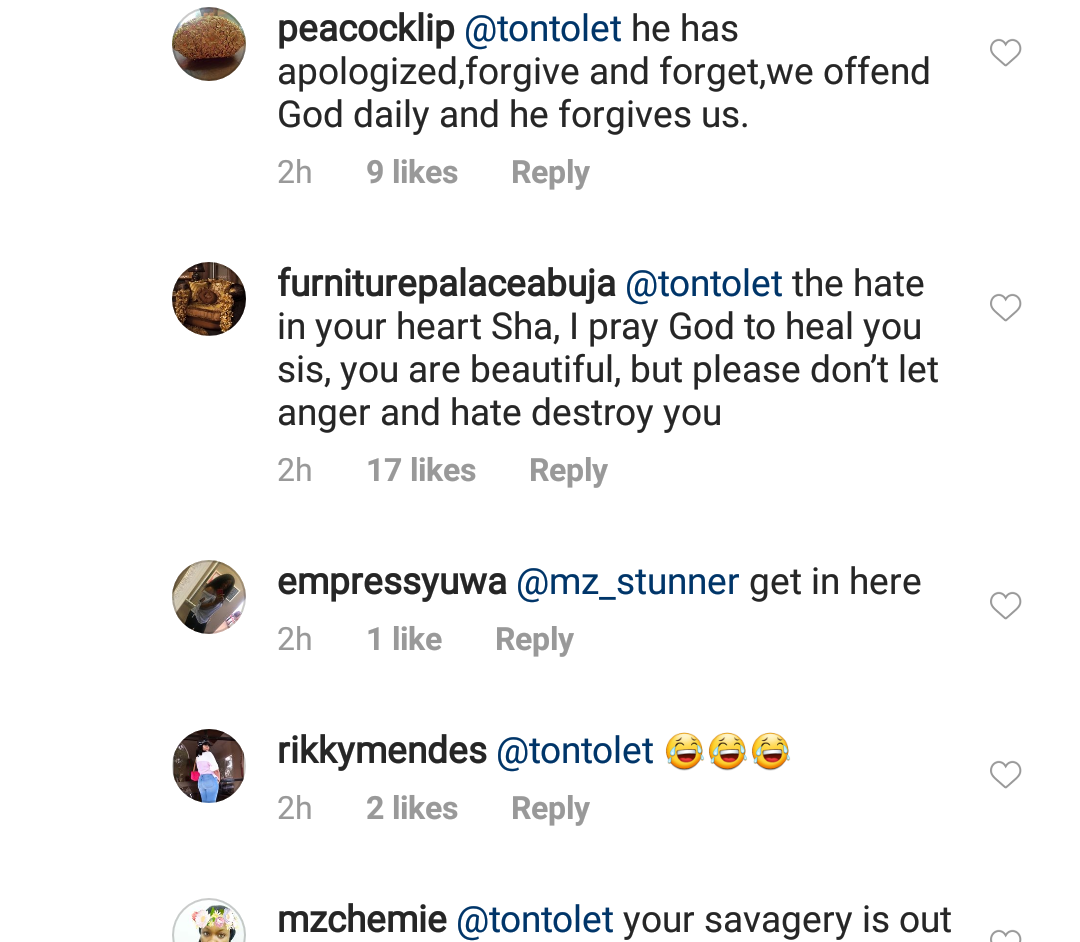Heart rikkymendes's laughing emoji comment
The height and width of the screenshot is (942, 1080).
point(1005,775)
